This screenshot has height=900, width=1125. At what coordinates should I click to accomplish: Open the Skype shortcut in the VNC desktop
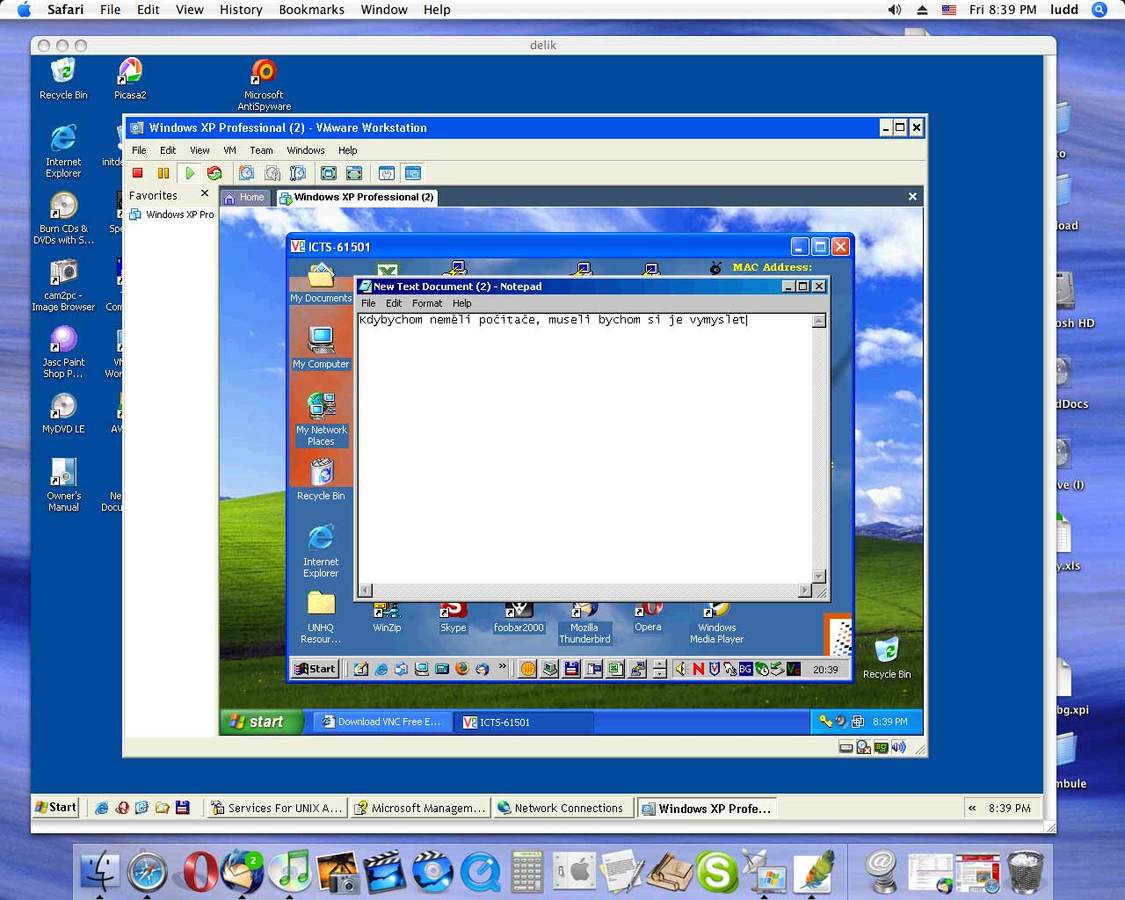coord(453,618)
